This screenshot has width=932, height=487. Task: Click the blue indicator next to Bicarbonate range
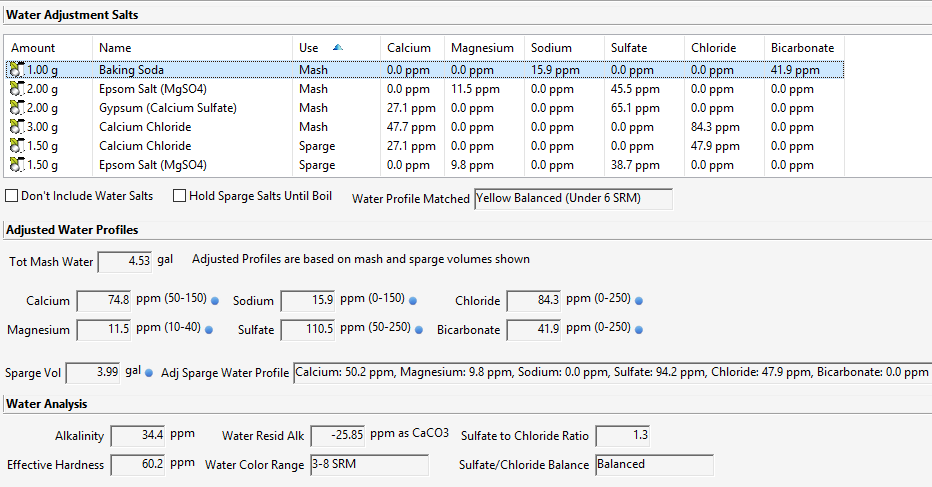pyautogui.click(x=639, y=329)
